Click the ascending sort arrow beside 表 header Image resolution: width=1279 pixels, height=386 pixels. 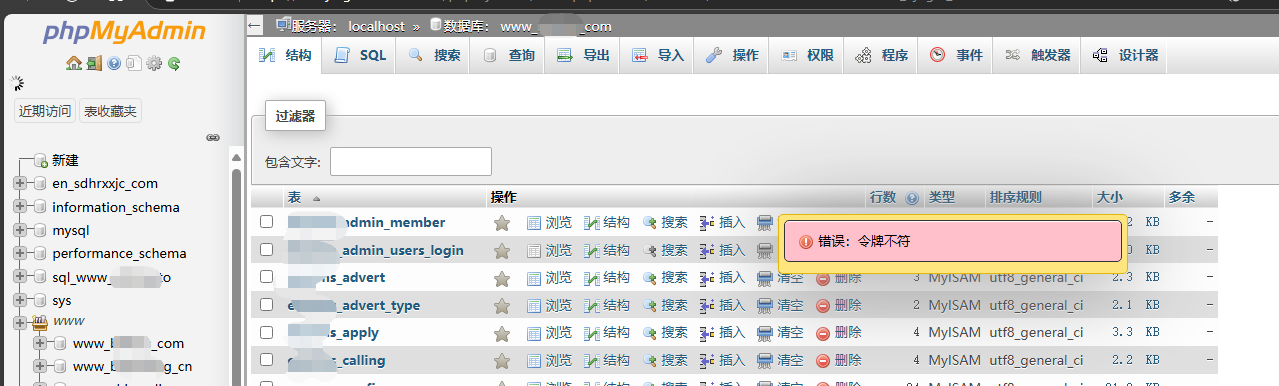point(317,198)
